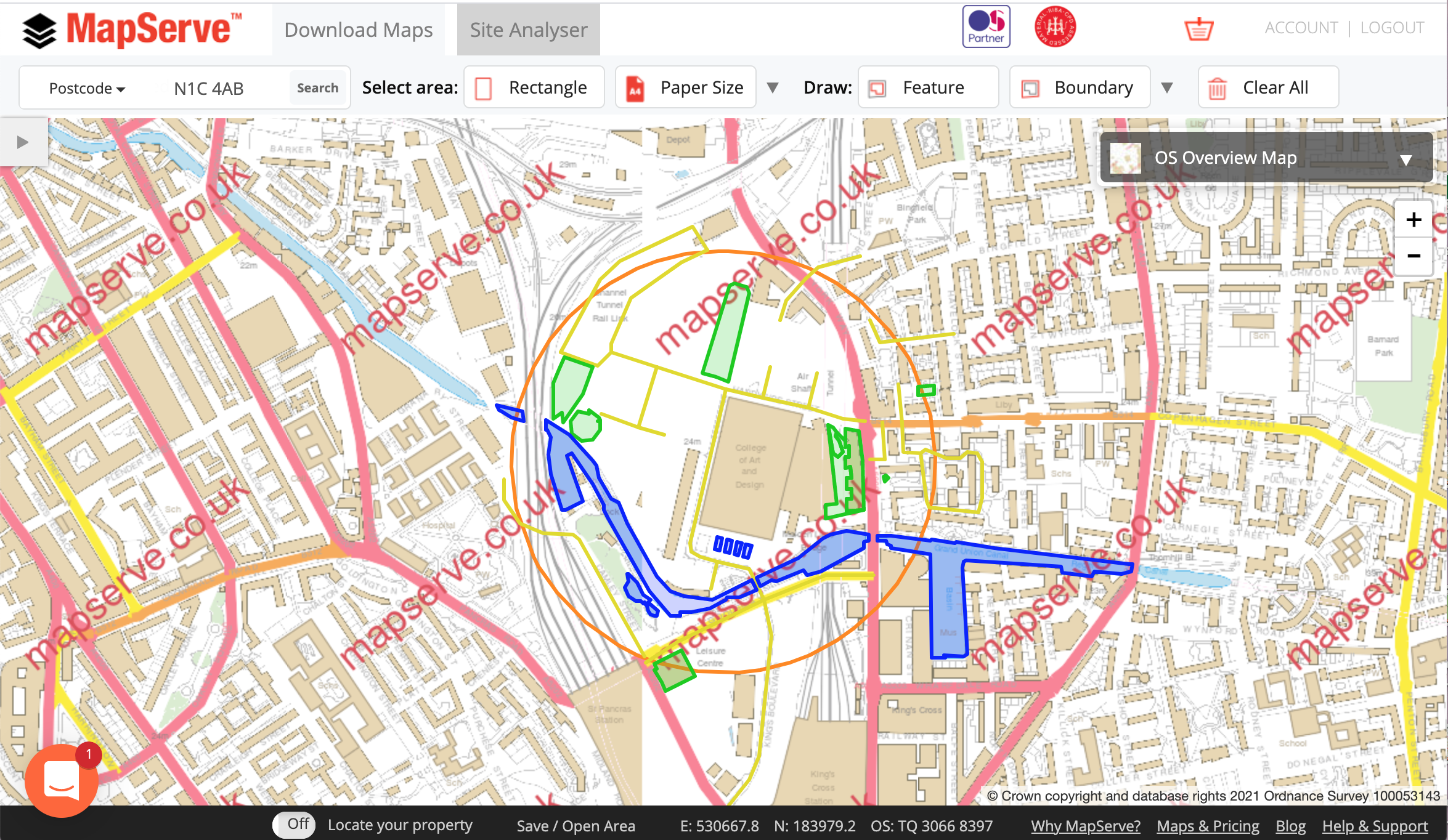1448x840 pixels.
Task: Select the Feature draw tool
Action: tap(928, 87)
